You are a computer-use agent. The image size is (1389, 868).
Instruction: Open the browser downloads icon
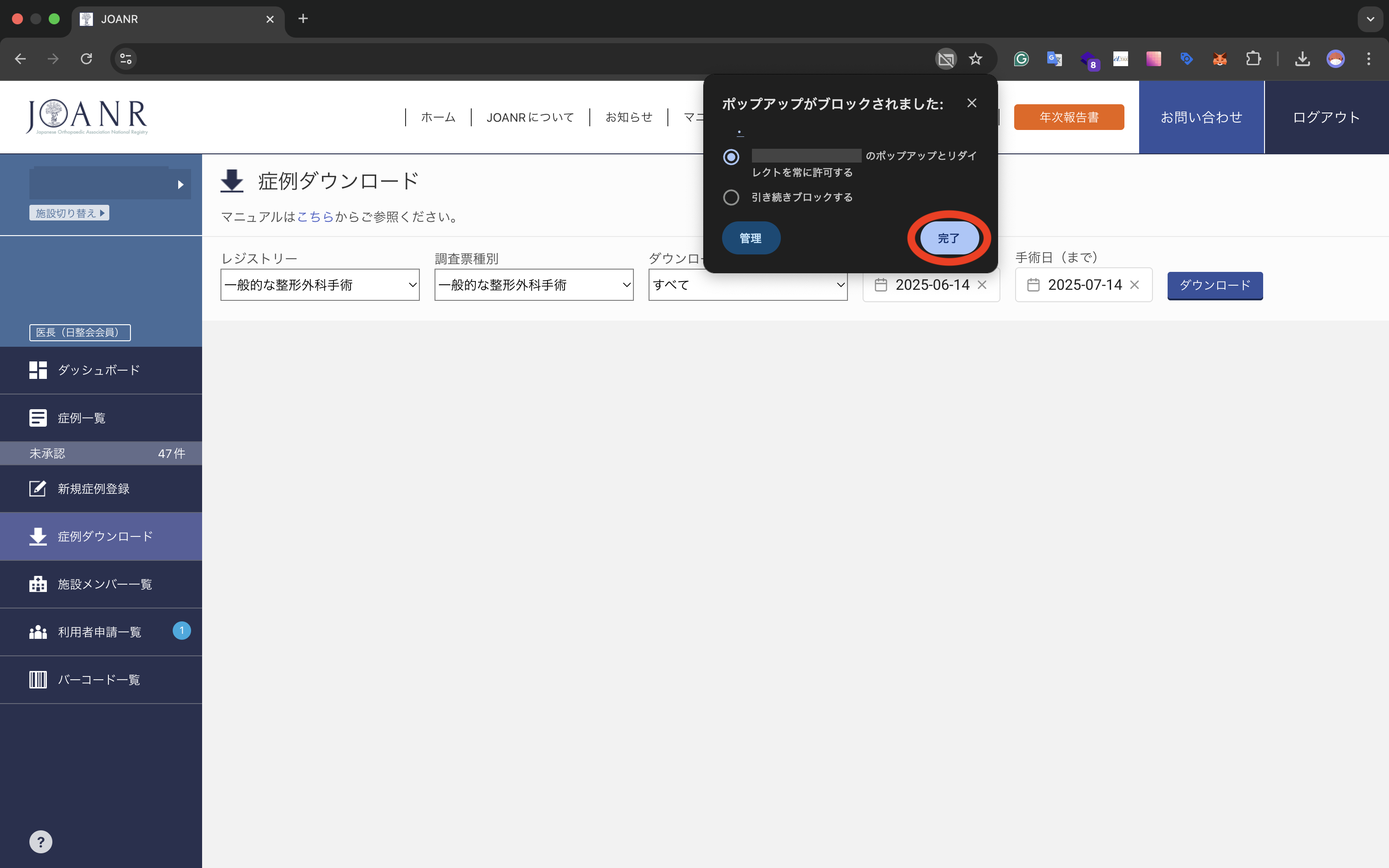click(x=1302, y=59)
